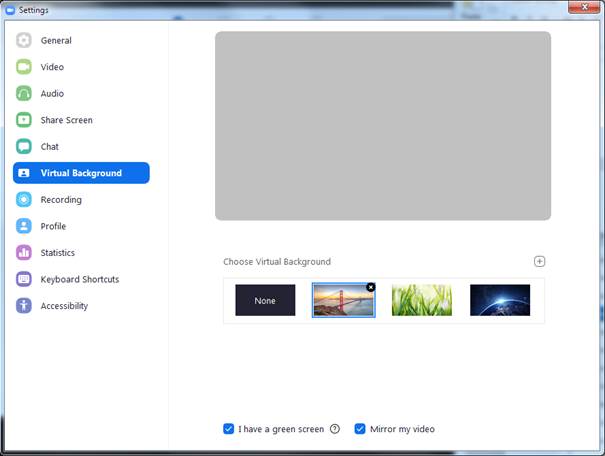Open green screen help question mark
Viewport: 605px width, 456px height.
(x=335, y=429)
